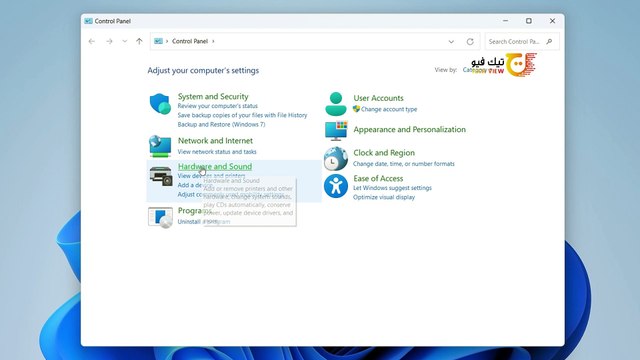Click the search magnifier icon
The height and width of the screenshot is (360, 640).
tap(549, 42)
